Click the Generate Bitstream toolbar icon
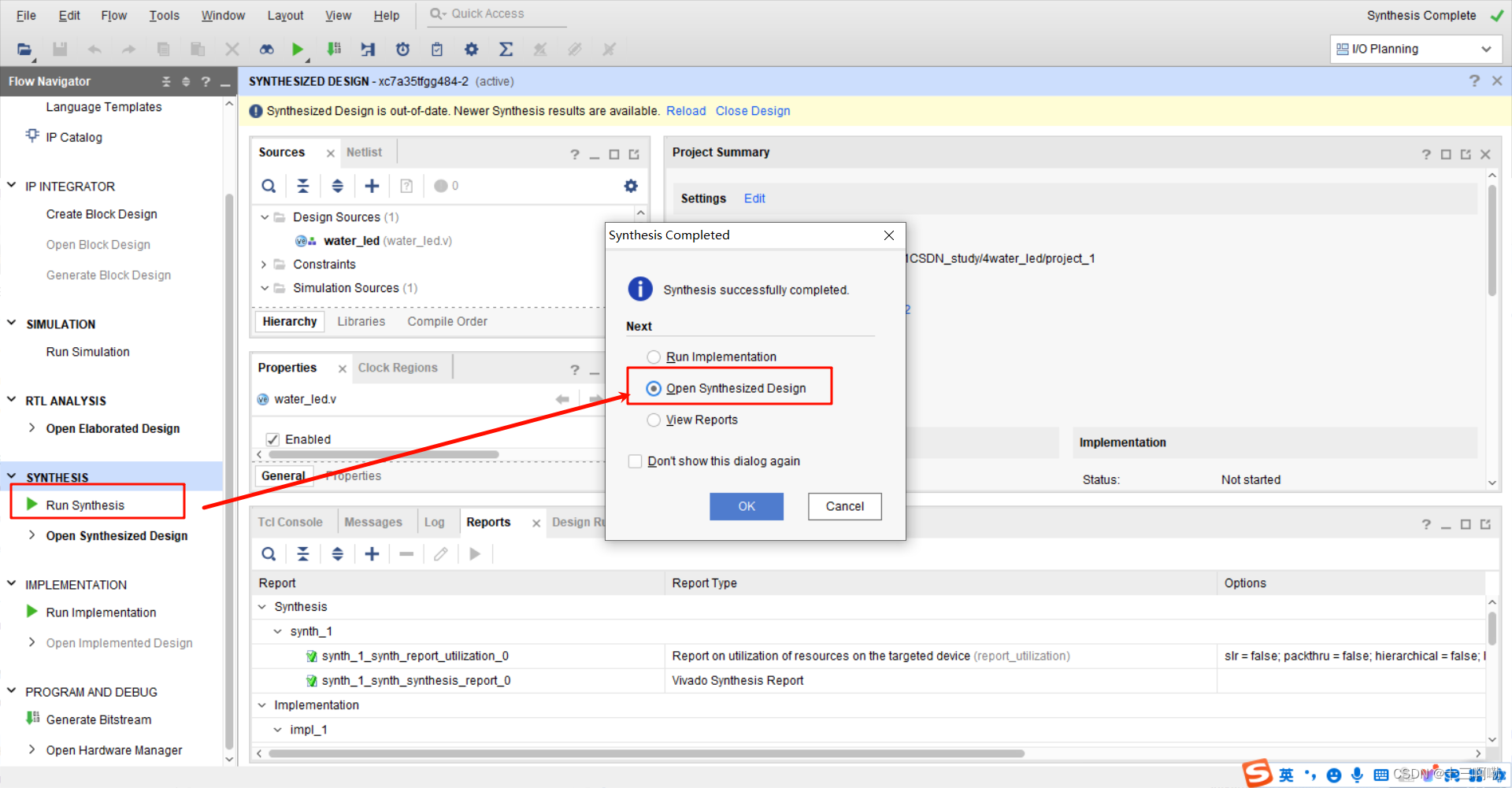Image resolution: width=1512 pixels, height=788 pixels. click(x=334, y=50)
